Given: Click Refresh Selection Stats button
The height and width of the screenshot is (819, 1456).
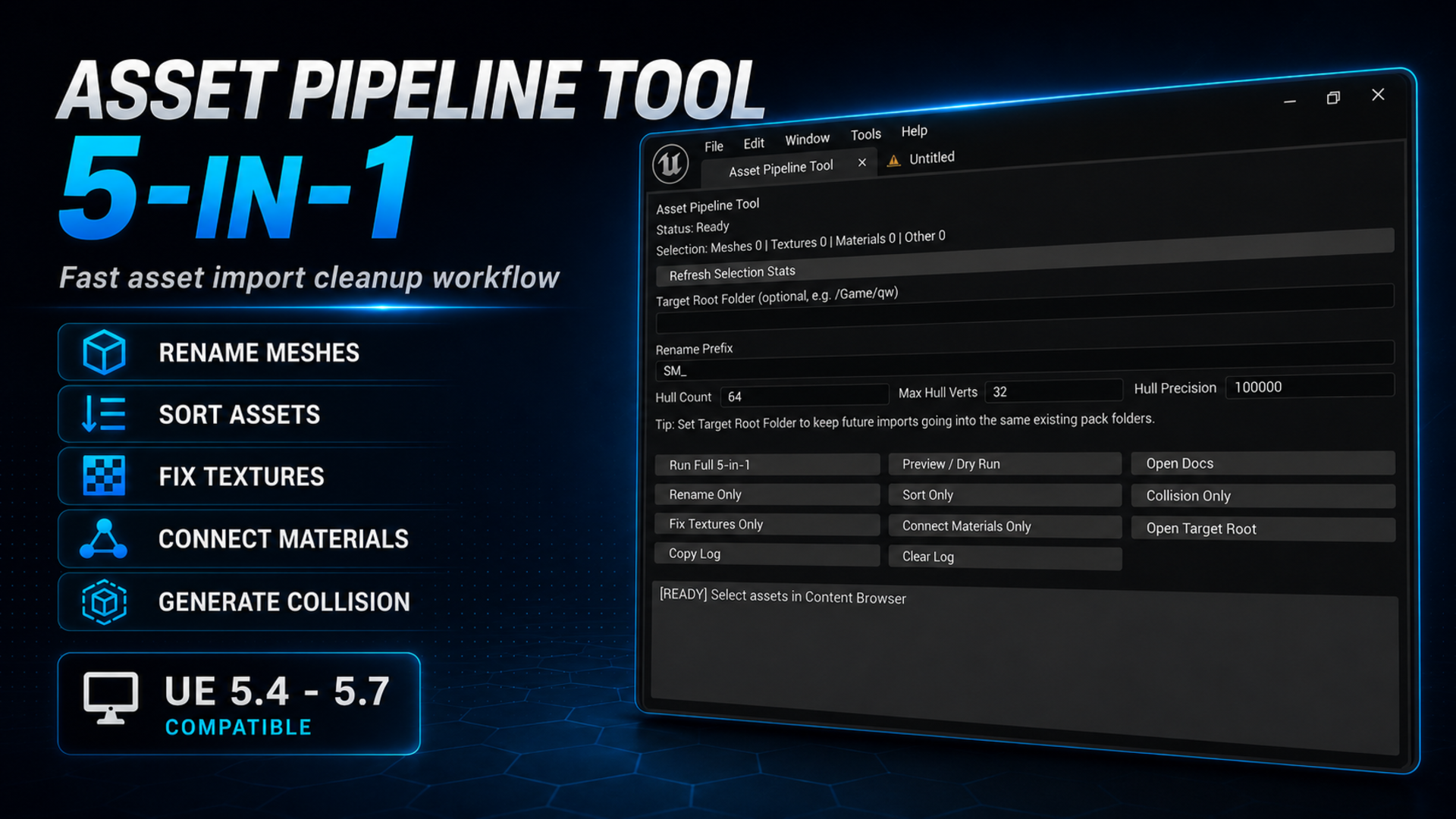Looking at the screenshot, I should 1024,256.
